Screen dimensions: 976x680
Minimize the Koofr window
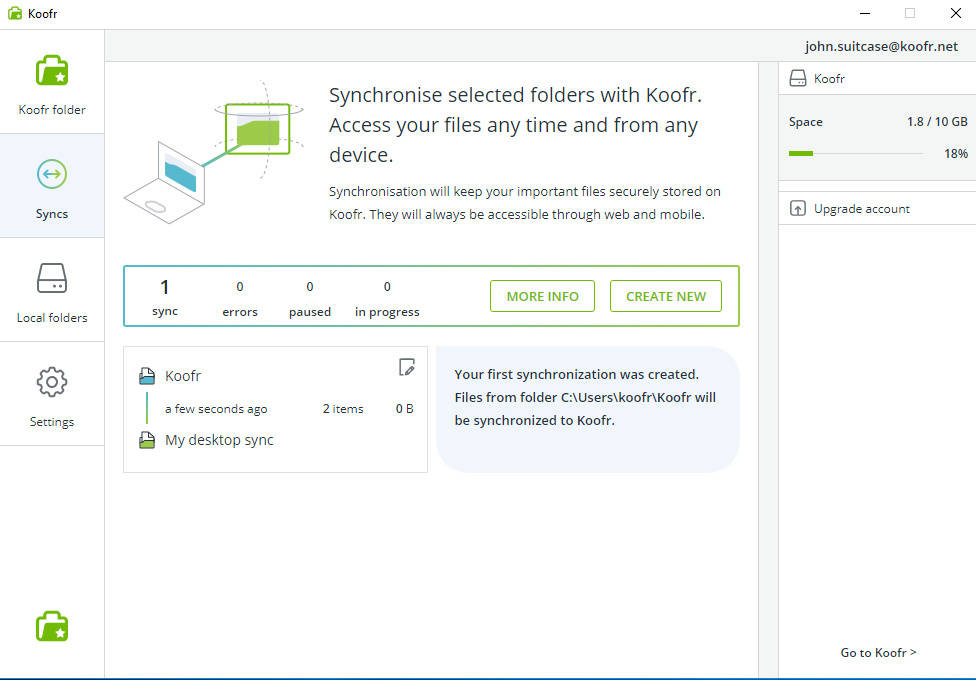(x=865, y=13)
